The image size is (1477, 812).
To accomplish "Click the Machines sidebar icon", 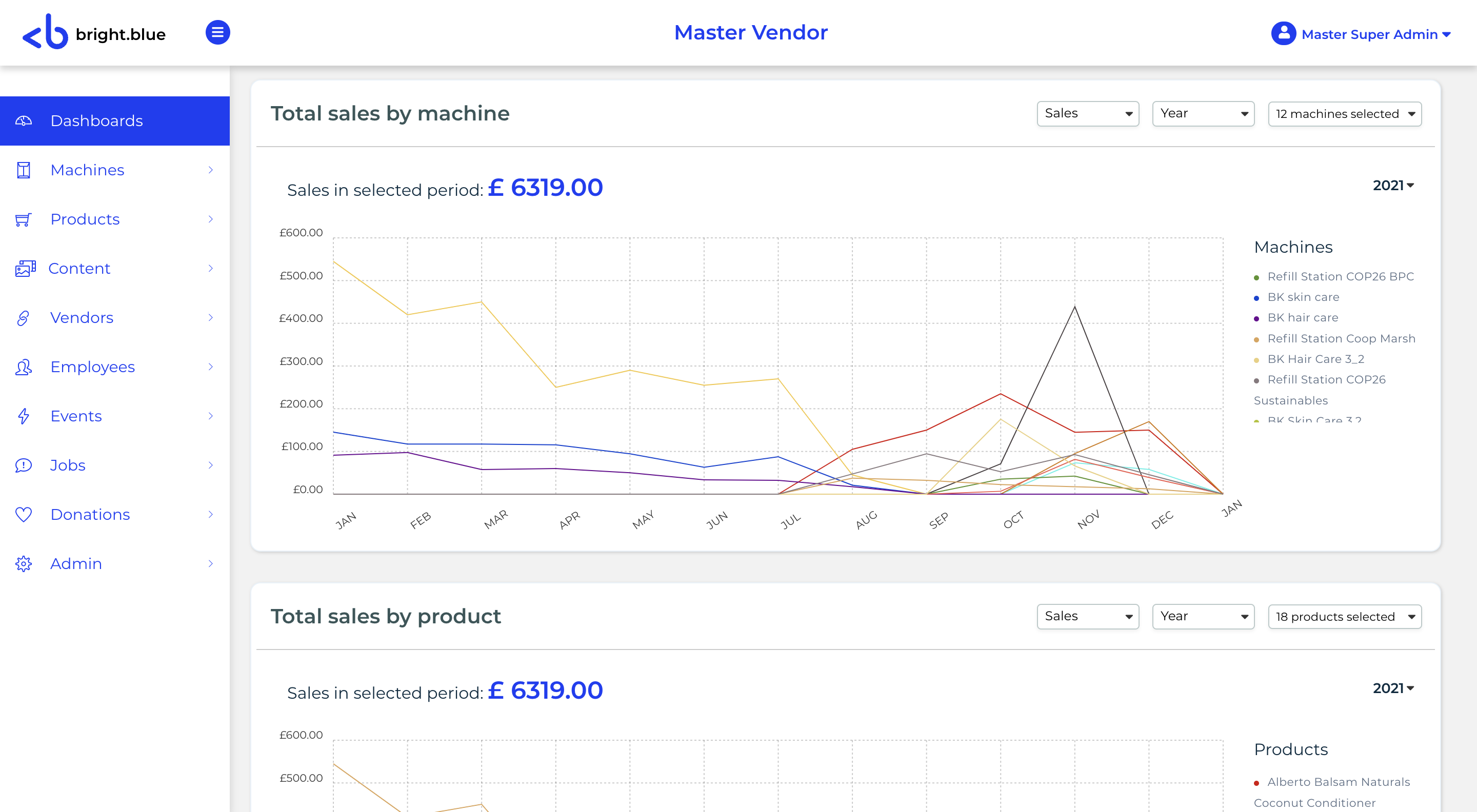I will (x=24, y=170).
